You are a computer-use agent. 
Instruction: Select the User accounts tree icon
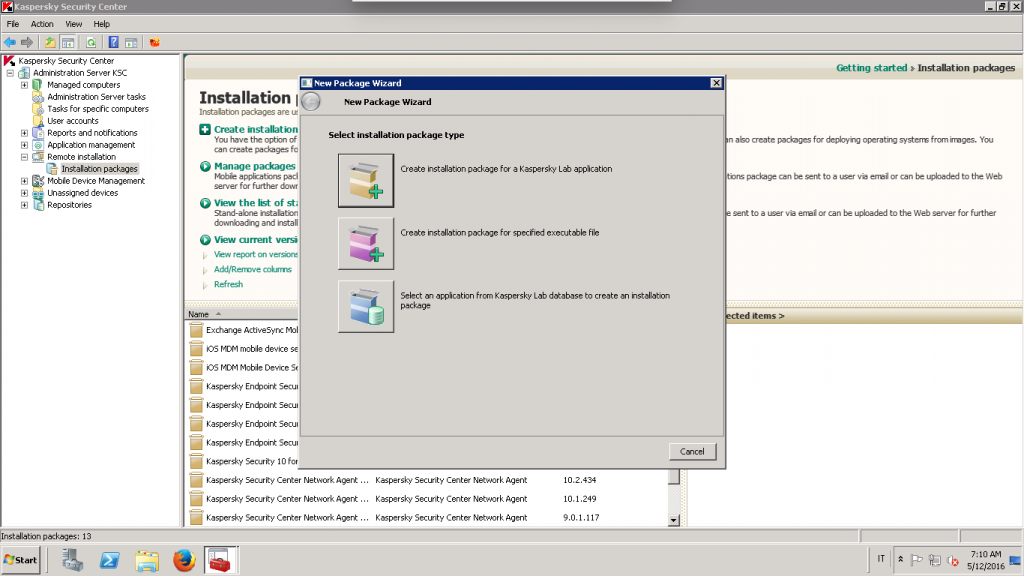coord(38,121)
